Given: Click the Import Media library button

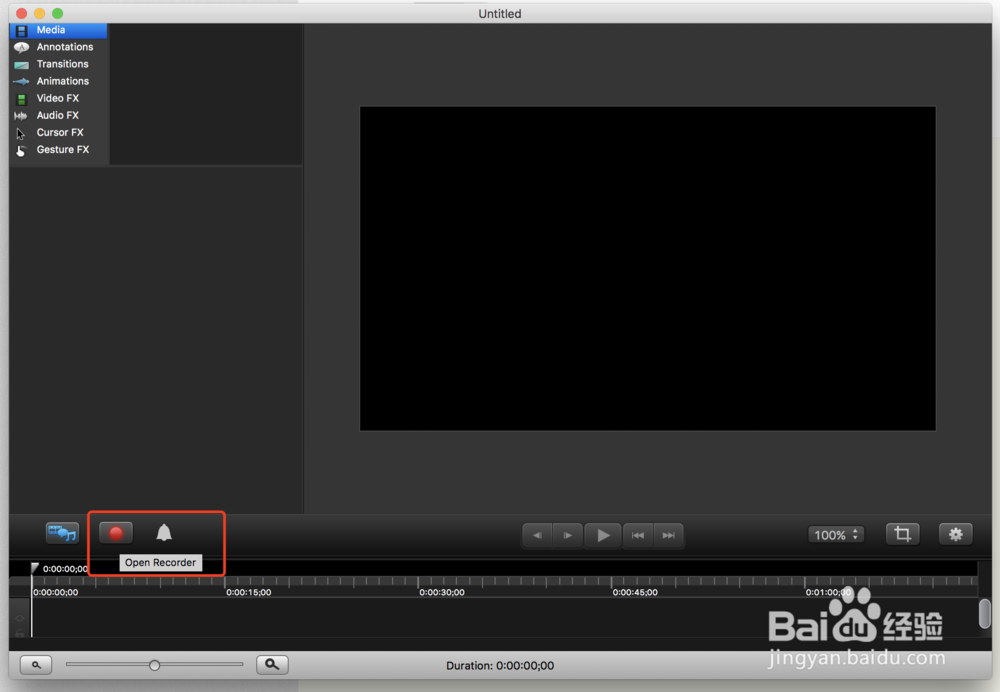Looking at the screenshot, I should point(62,533).
